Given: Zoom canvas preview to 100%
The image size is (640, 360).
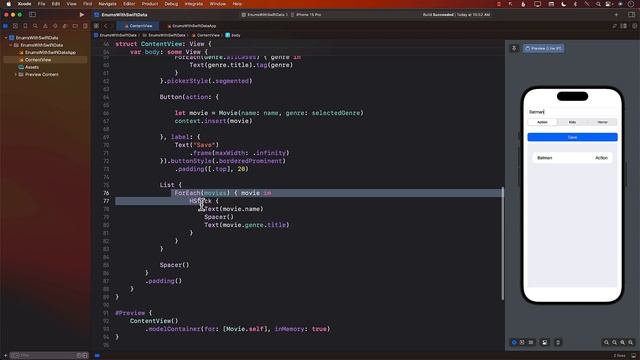Looking at the screenshot, I should 614,342.
